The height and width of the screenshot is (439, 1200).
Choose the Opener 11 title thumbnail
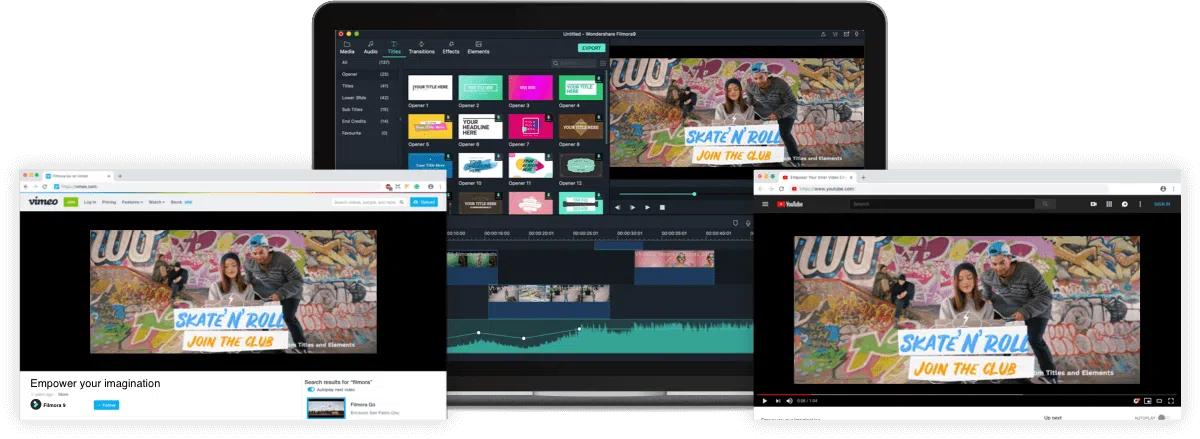coord(530,165)
